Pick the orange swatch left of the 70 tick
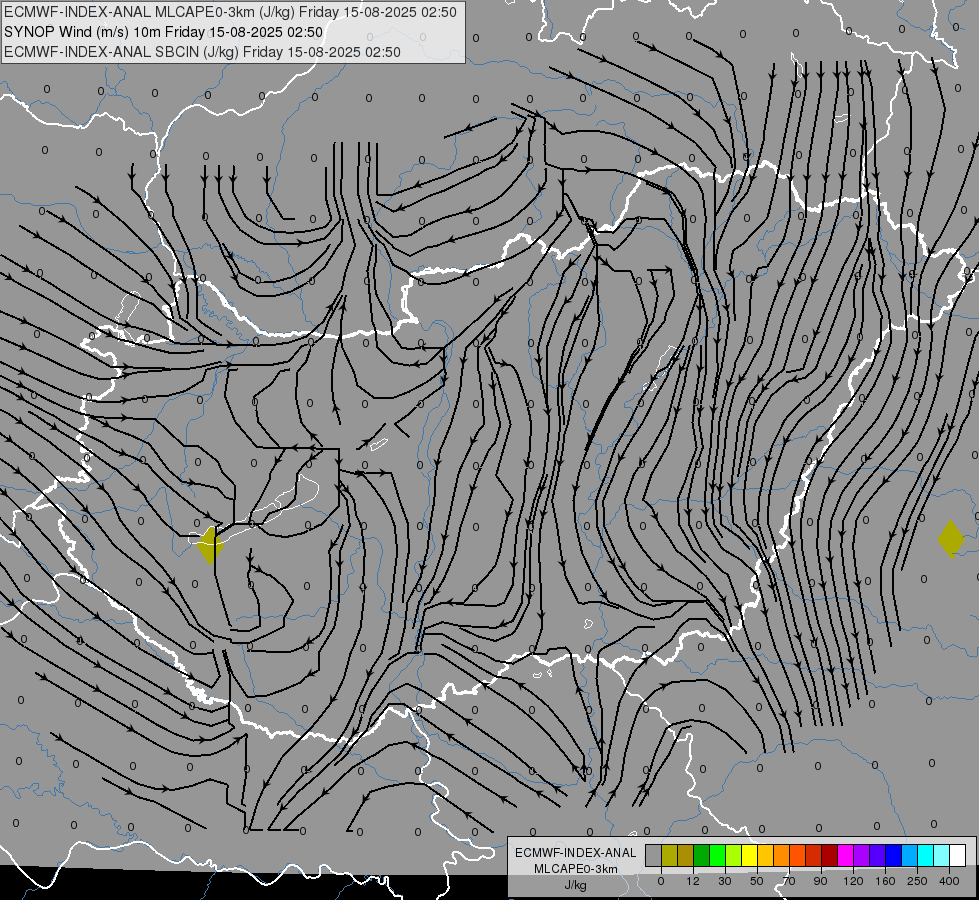 tap(782, 855)
